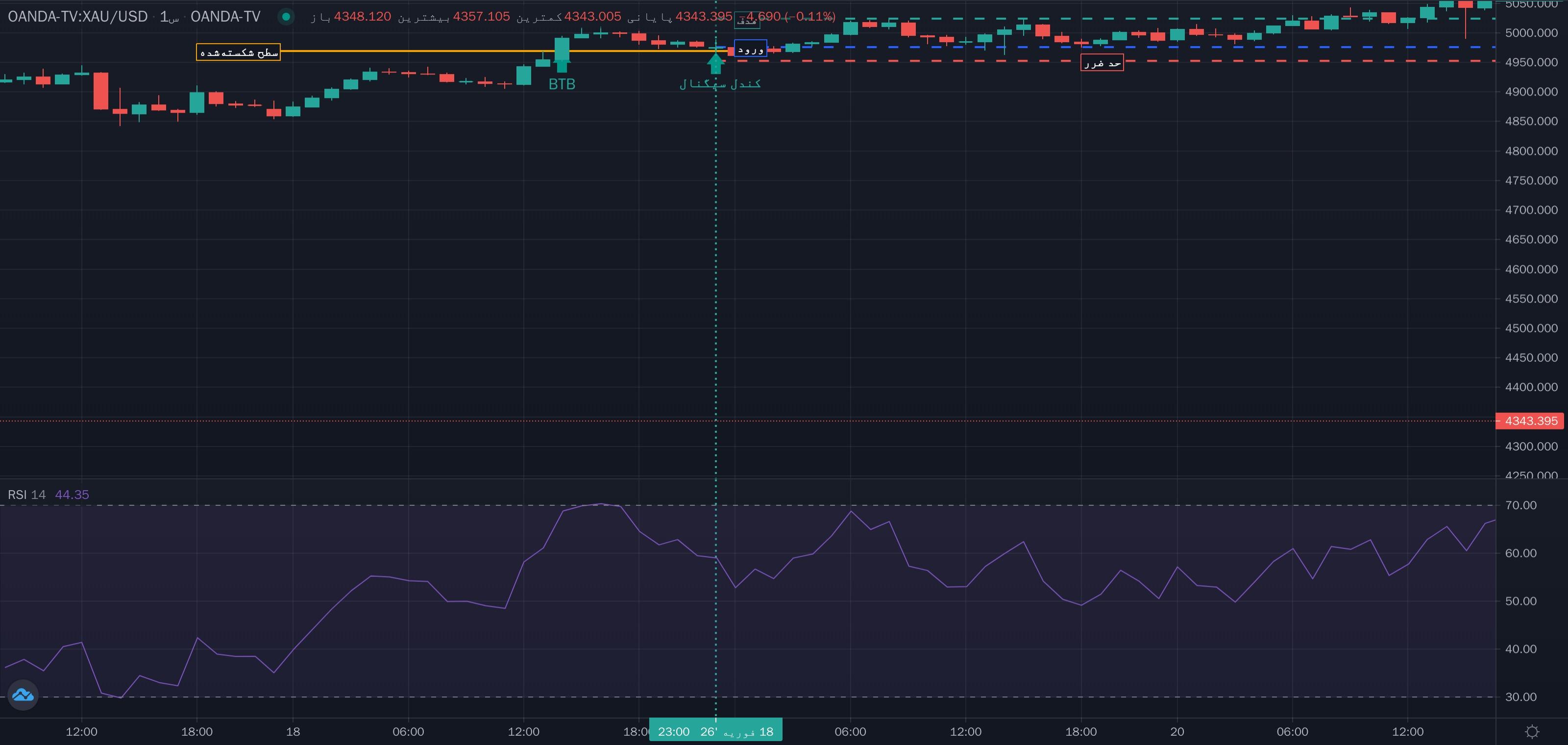Click the low price value 4343.005
This screenshot has width=1568, height=745.
592,17
